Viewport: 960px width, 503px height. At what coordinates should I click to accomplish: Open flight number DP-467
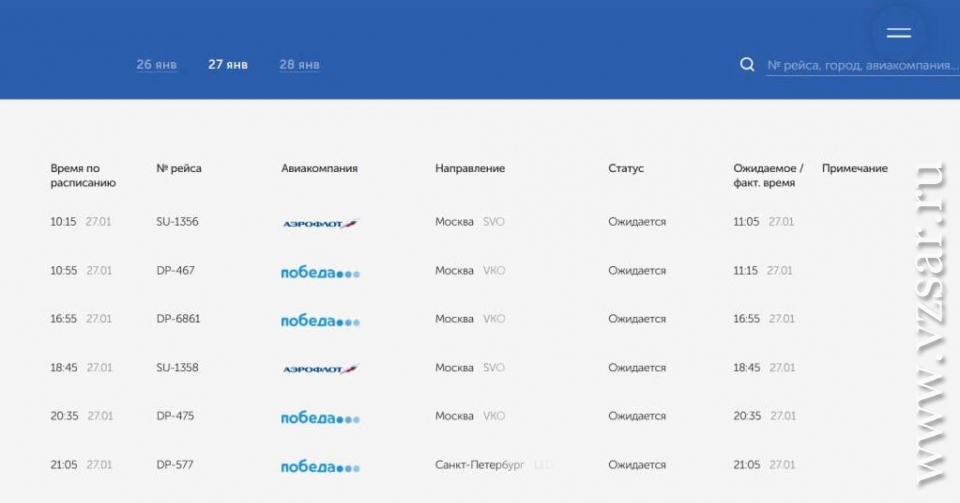(x=174, y=270)
